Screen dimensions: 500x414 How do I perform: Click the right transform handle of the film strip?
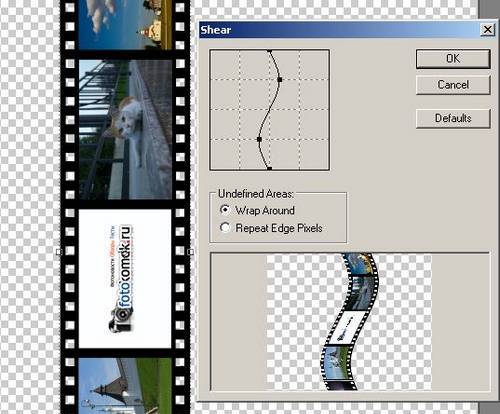pyautogui.click(x=191, y=252)
